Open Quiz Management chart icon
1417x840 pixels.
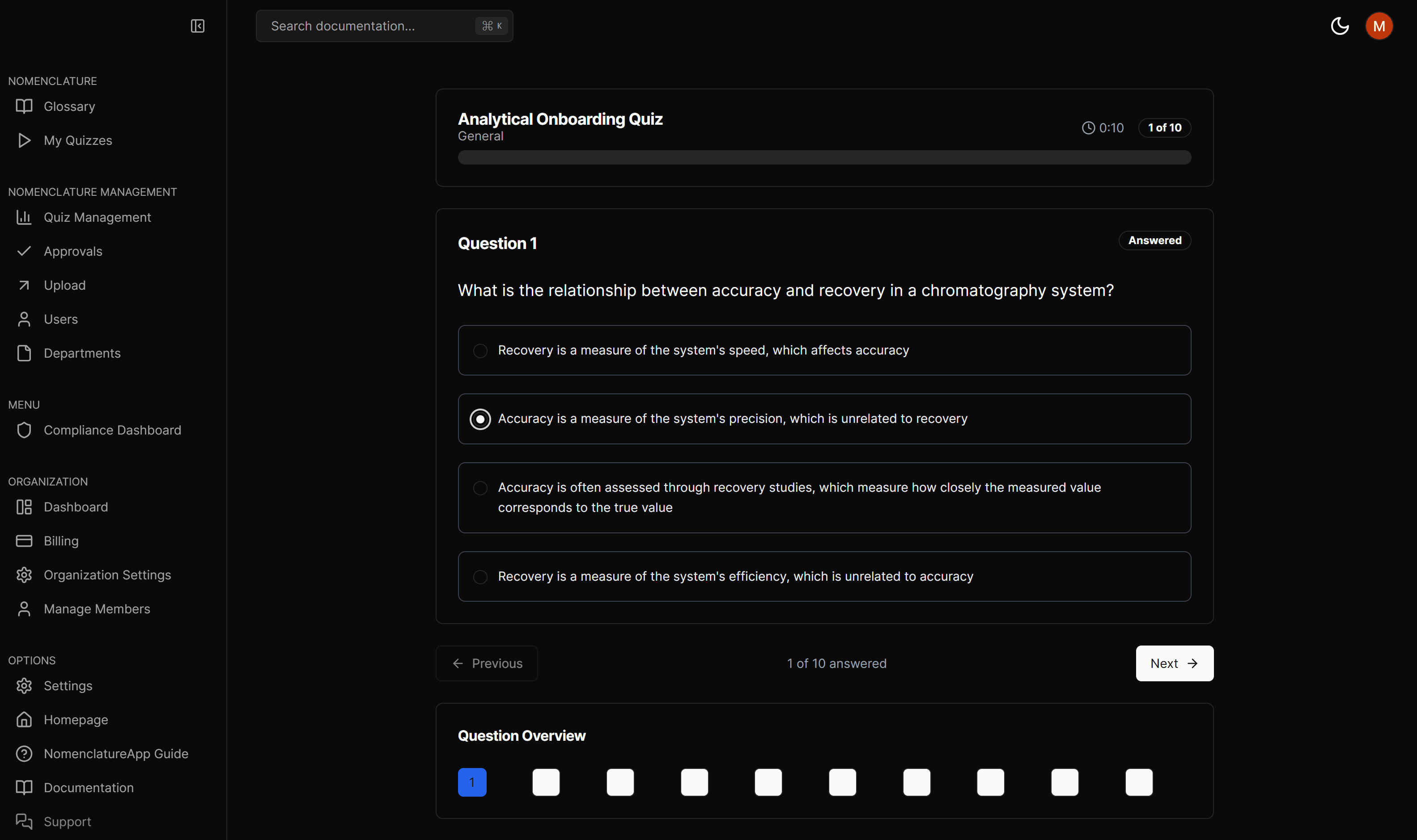[24, 217]
